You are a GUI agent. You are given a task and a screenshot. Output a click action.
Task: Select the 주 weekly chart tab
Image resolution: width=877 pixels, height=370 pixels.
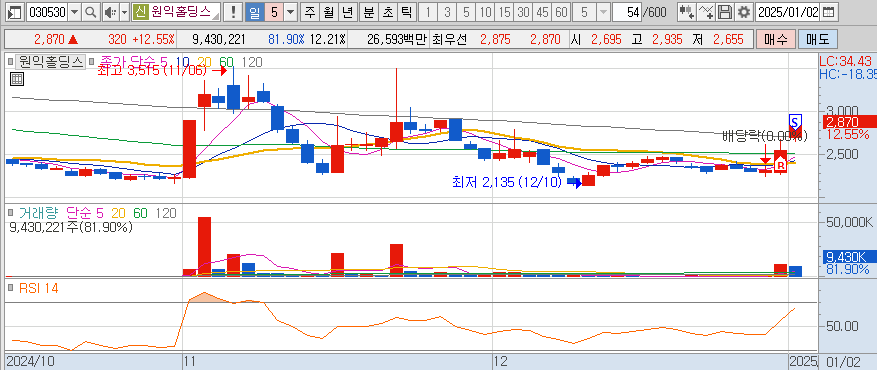tap(309, 12)
